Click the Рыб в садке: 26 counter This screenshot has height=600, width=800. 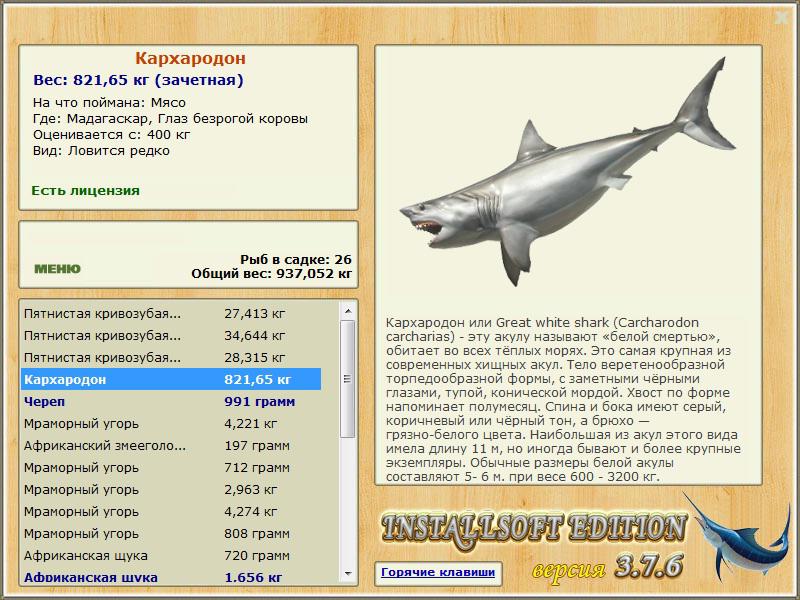click(296, 260)
